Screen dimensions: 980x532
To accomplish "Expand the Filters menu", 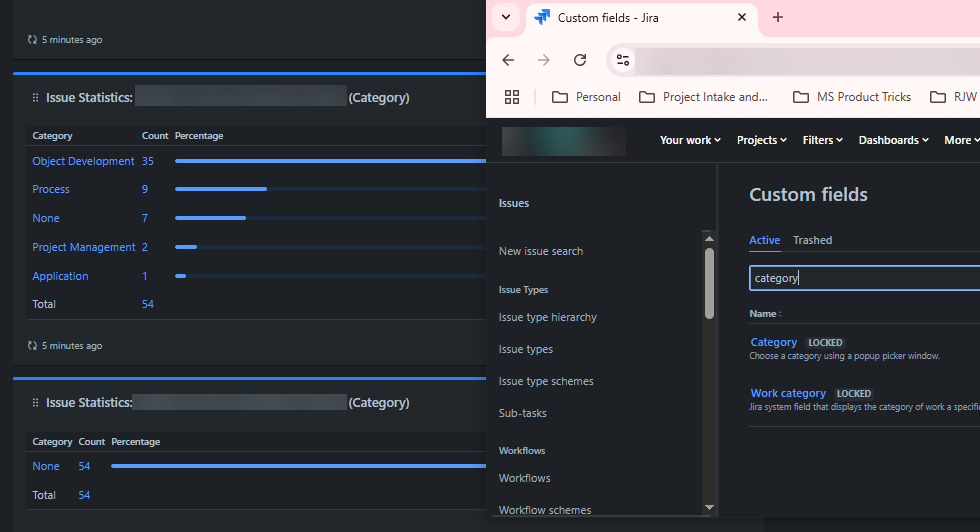I will click(x=822, y=140).
